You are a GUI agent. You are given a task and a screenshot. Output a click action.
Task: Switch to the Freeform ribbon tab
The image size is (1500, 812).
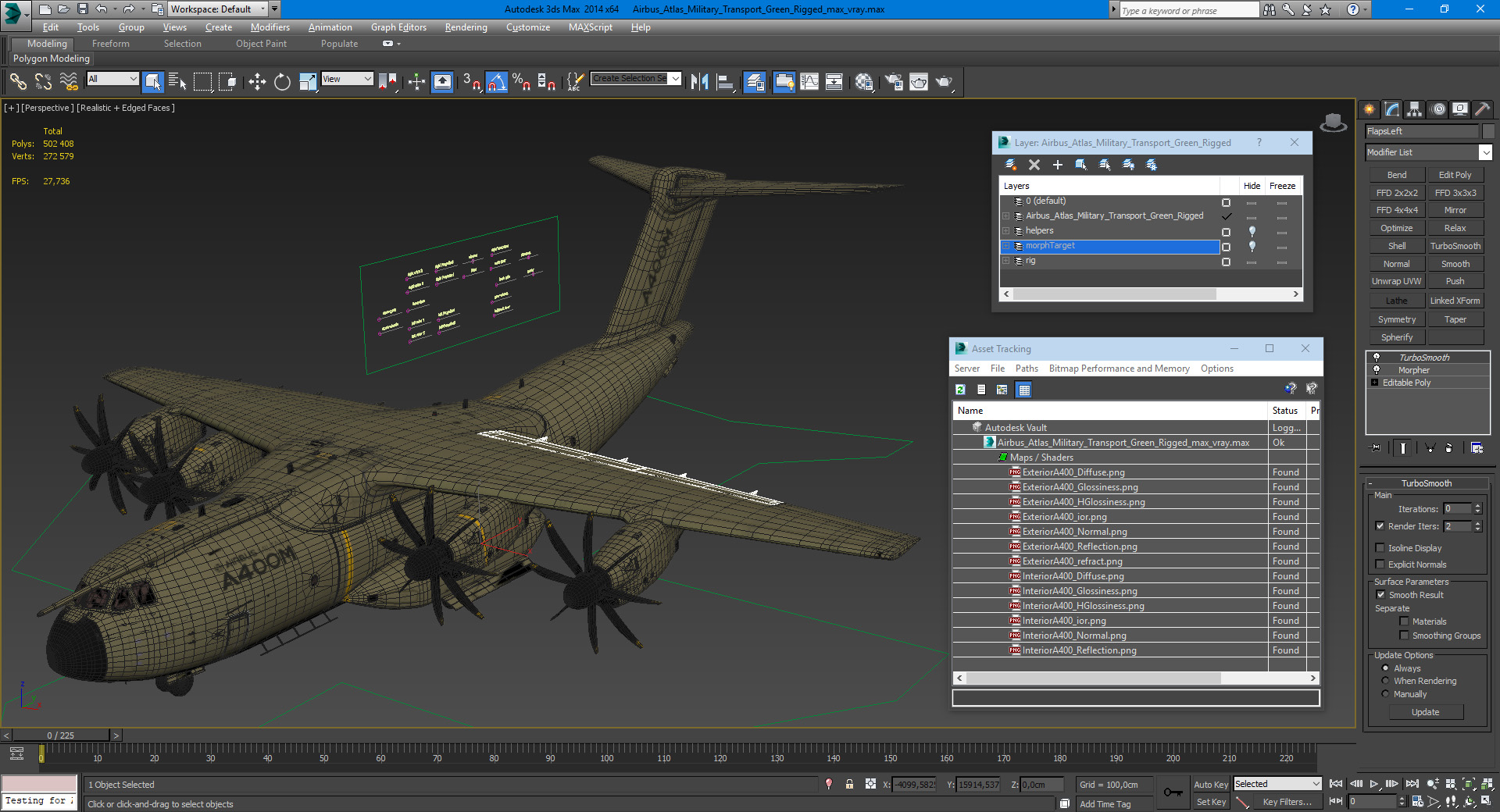coord(111,44)
